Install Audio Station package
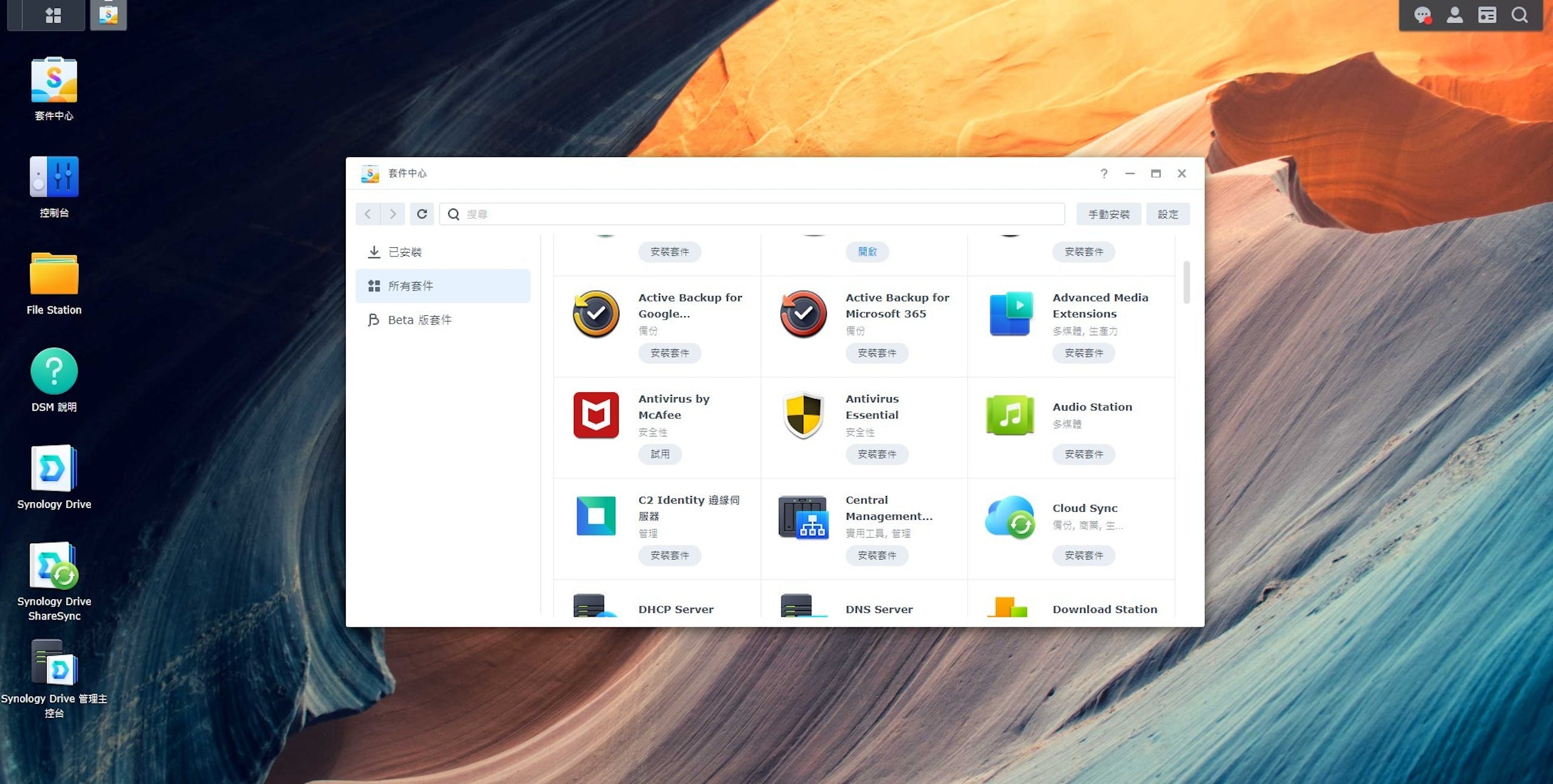 tap(1084, 454)
